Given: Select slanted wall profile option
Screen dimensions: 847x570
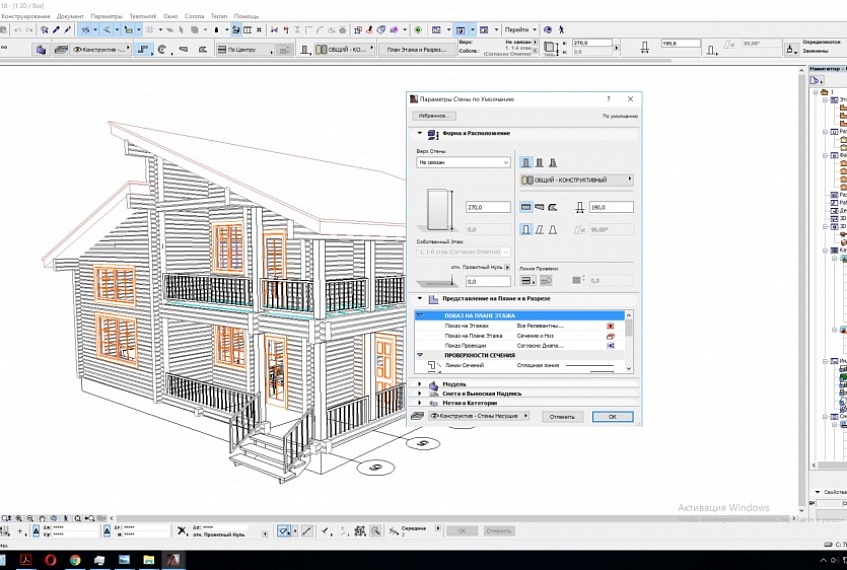Looking at the screenshot, I should tap(539, 230).
